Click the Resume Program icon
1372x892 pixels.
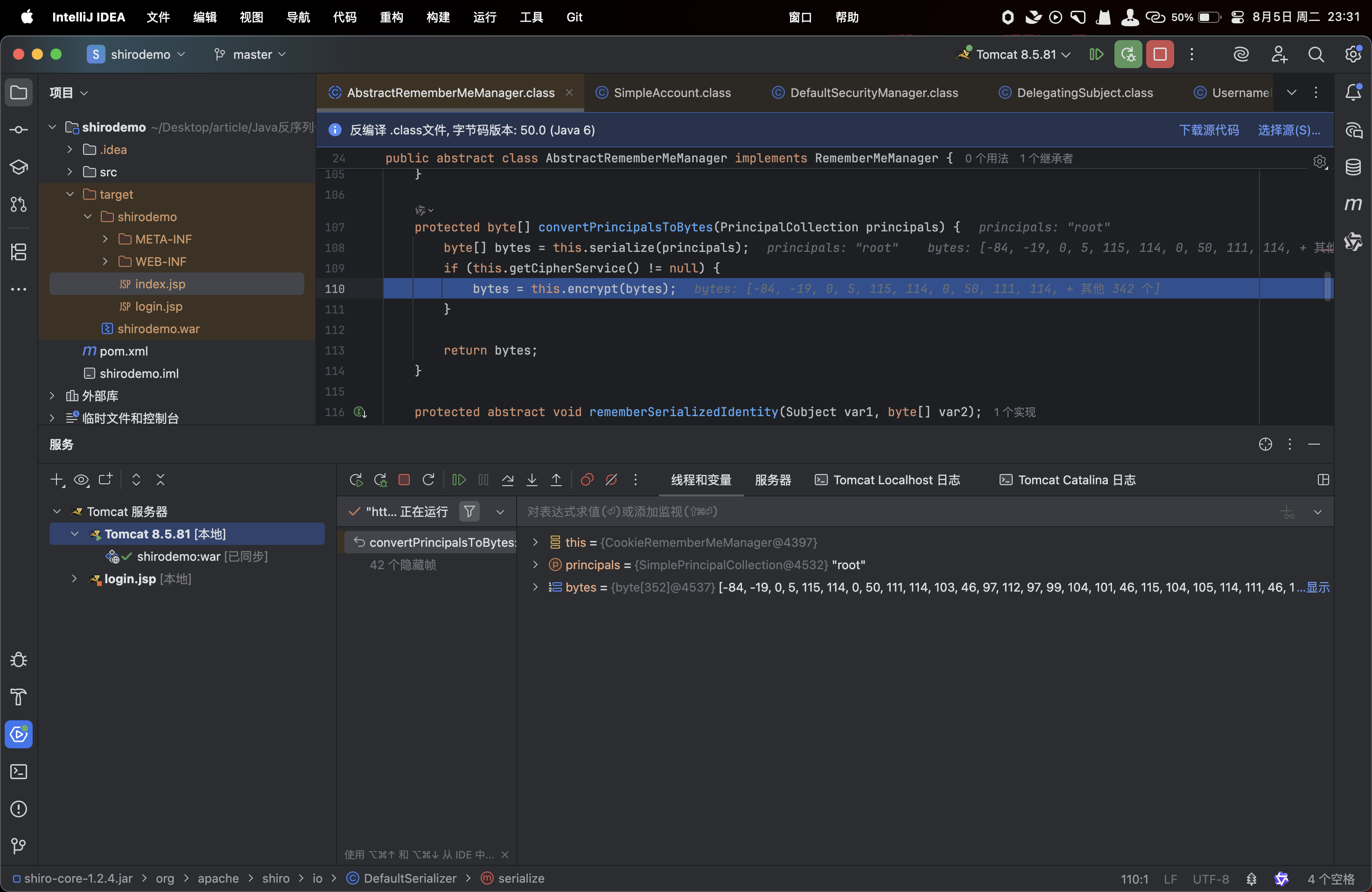(x=459, y=480)
